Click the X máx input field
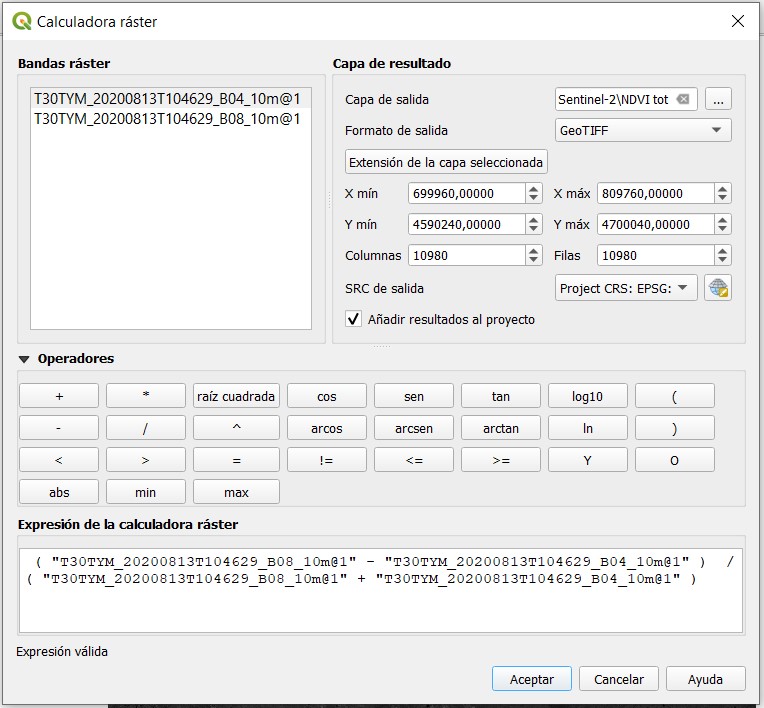The width and height of the screenshot is (764, 708). 656,193
